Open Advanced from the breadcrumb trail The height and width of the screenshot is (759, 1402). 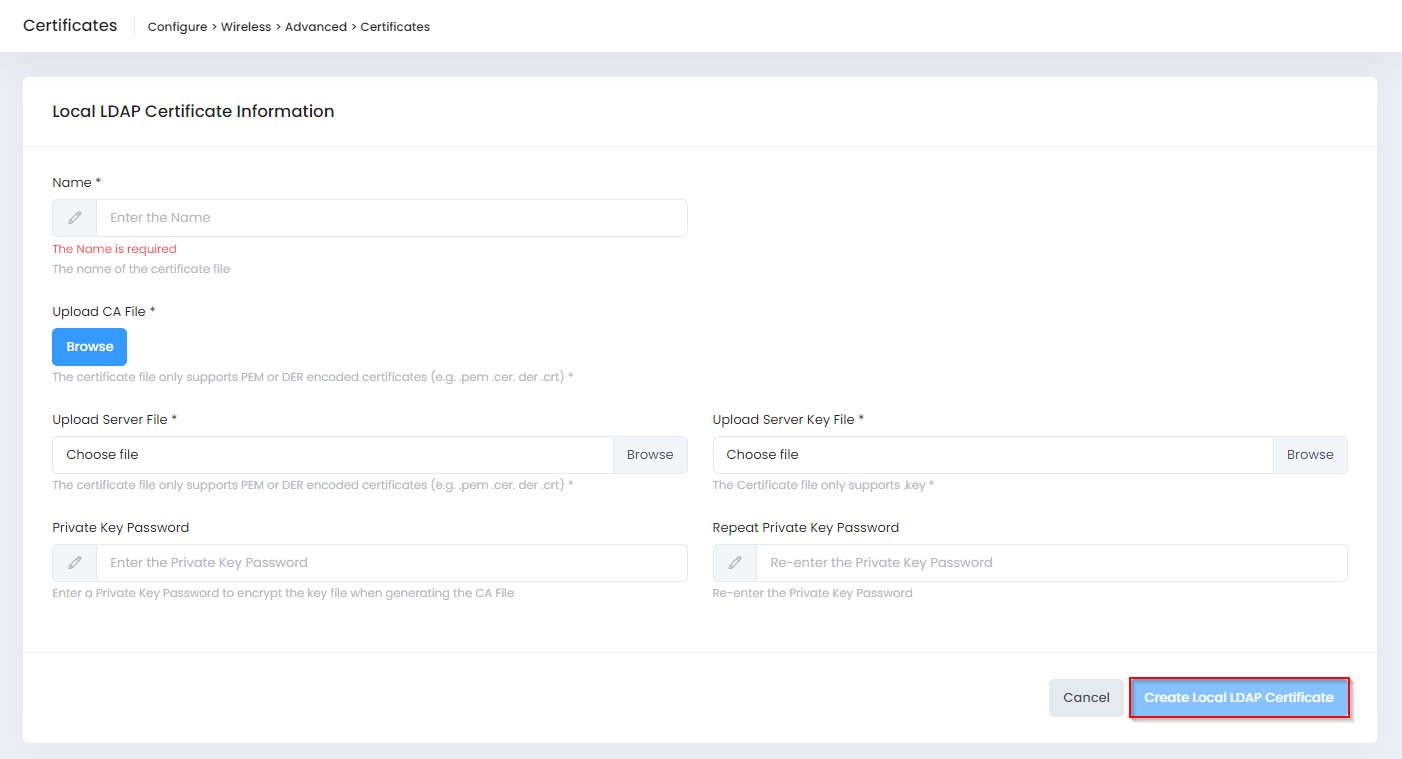coord(316,27)
